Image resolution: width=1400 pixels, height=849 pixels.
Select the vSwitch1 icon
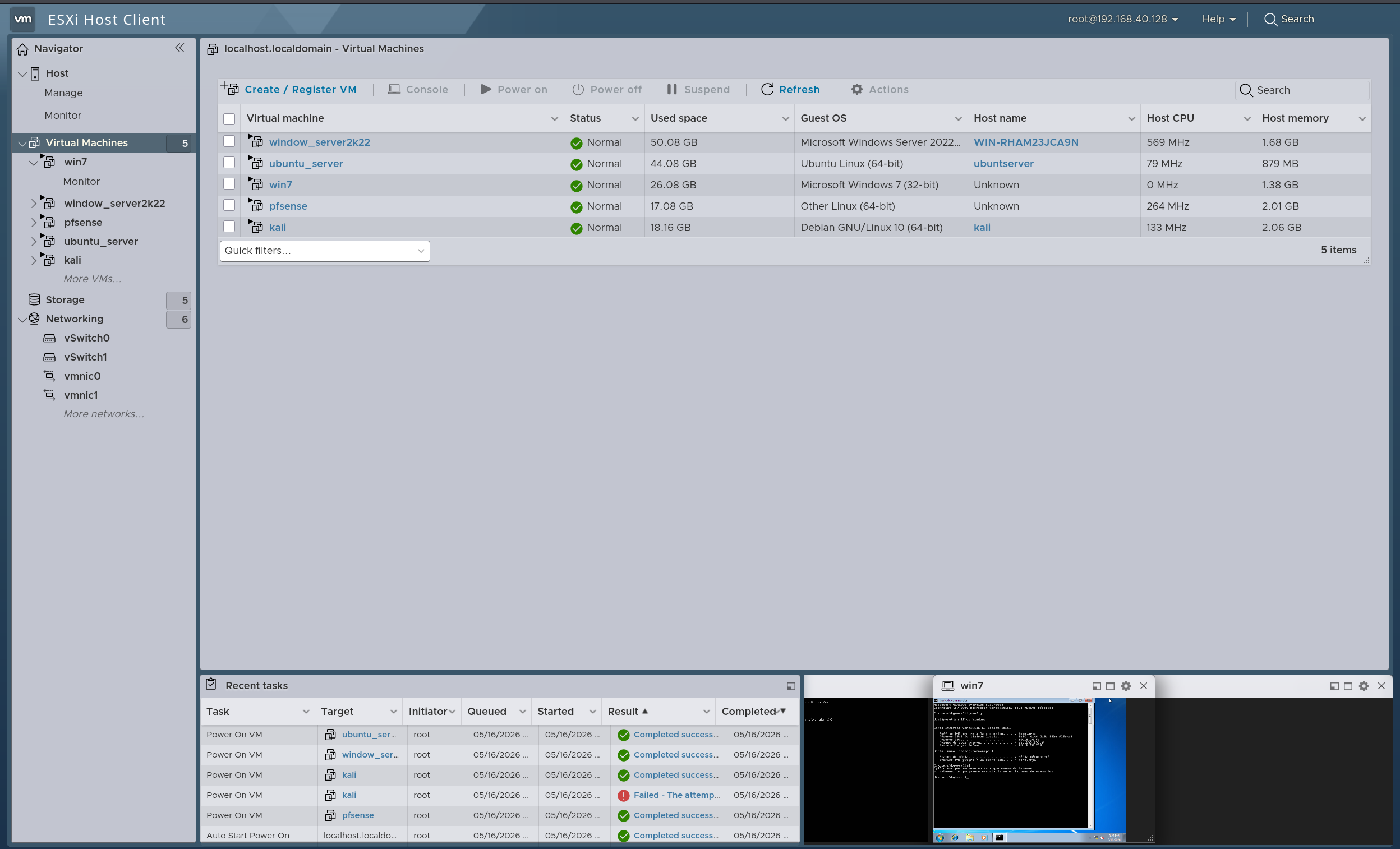tap(49, 357)
